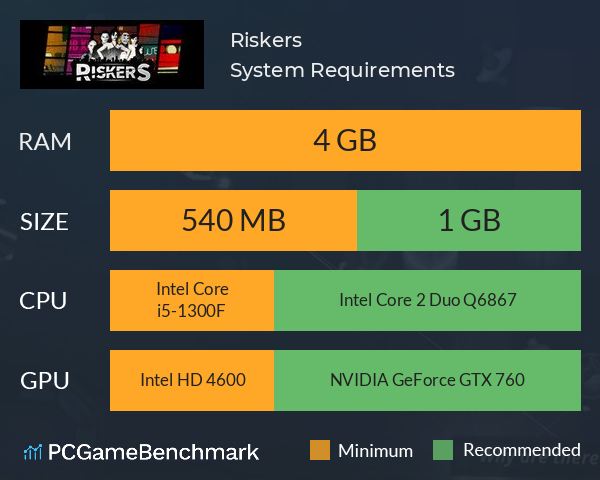Screen dimensions: 600x480
Task: Select the 4 GB RAM bar
Action: pos(345,140)
